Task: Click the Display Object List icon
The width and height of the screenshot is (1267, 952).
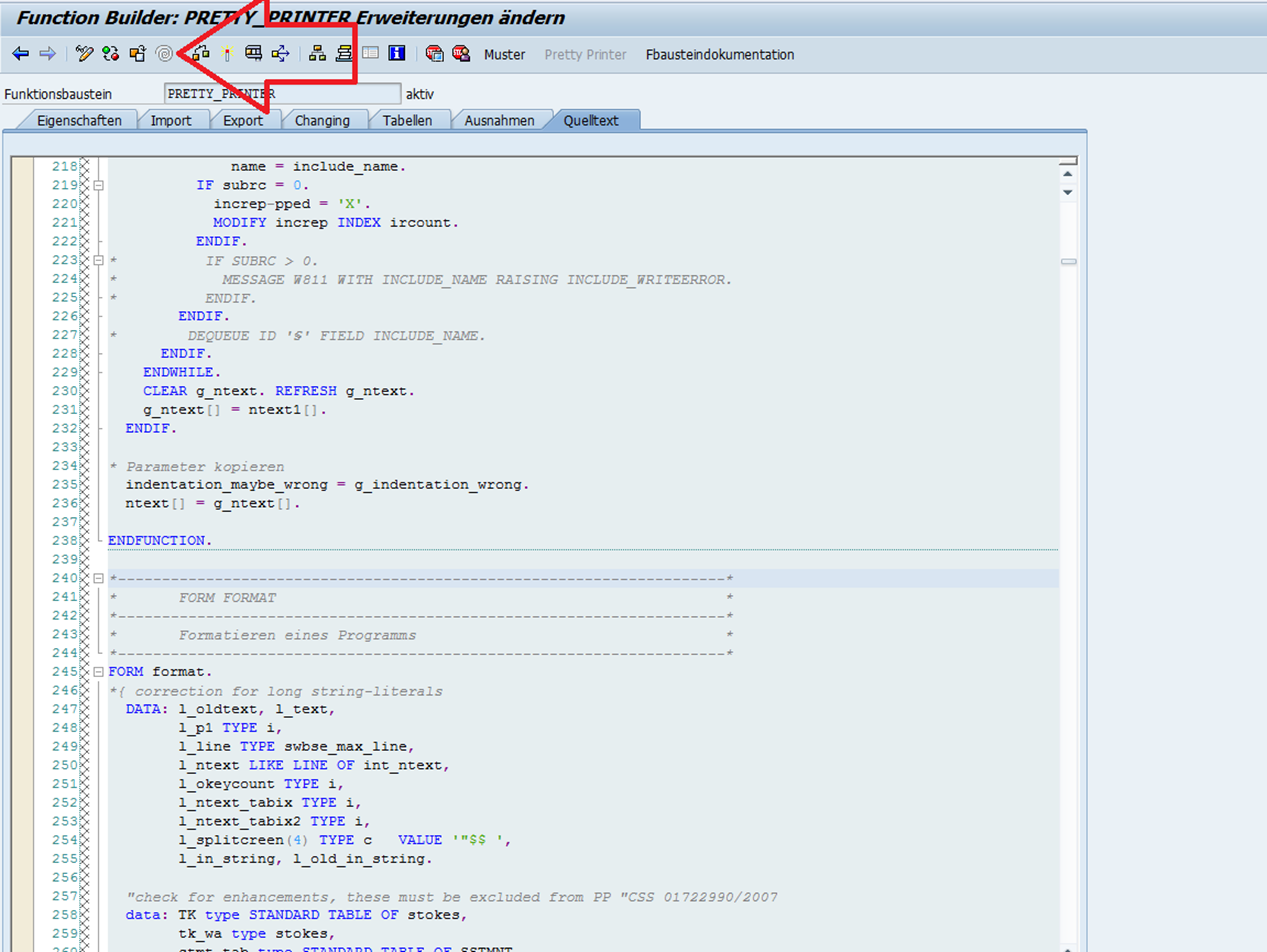Action: pos(281,54)
